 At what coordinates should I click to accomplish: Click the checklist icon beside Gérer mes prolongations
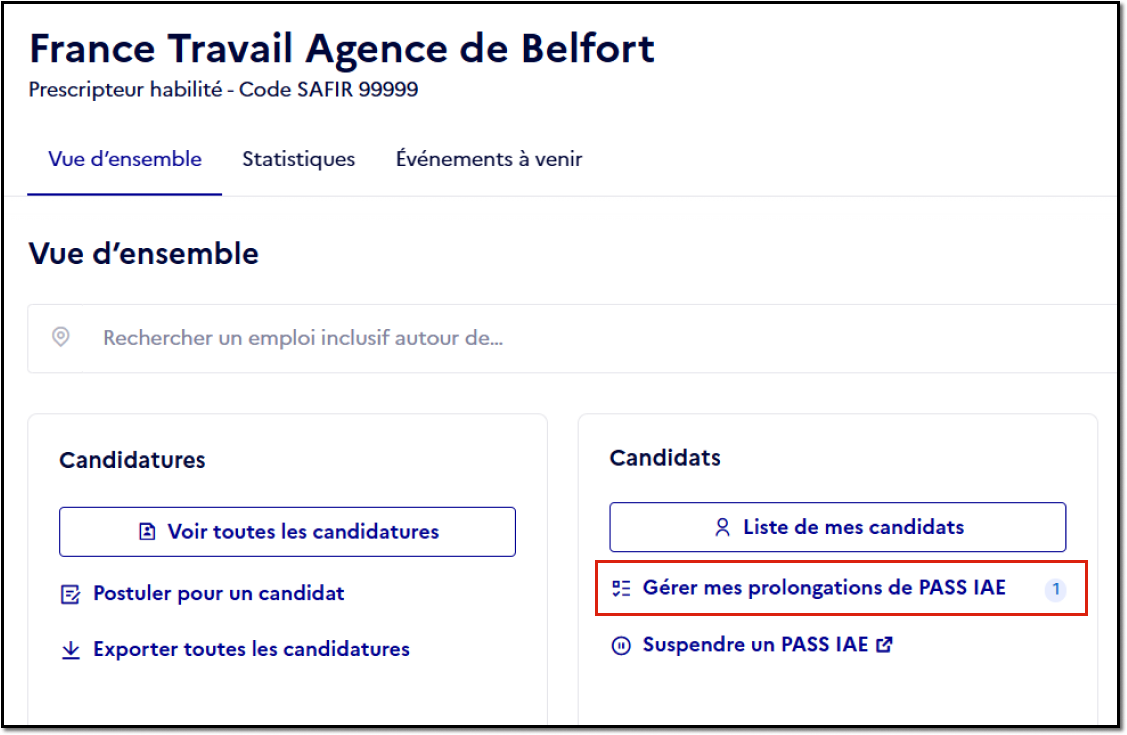tap(621, 588)
